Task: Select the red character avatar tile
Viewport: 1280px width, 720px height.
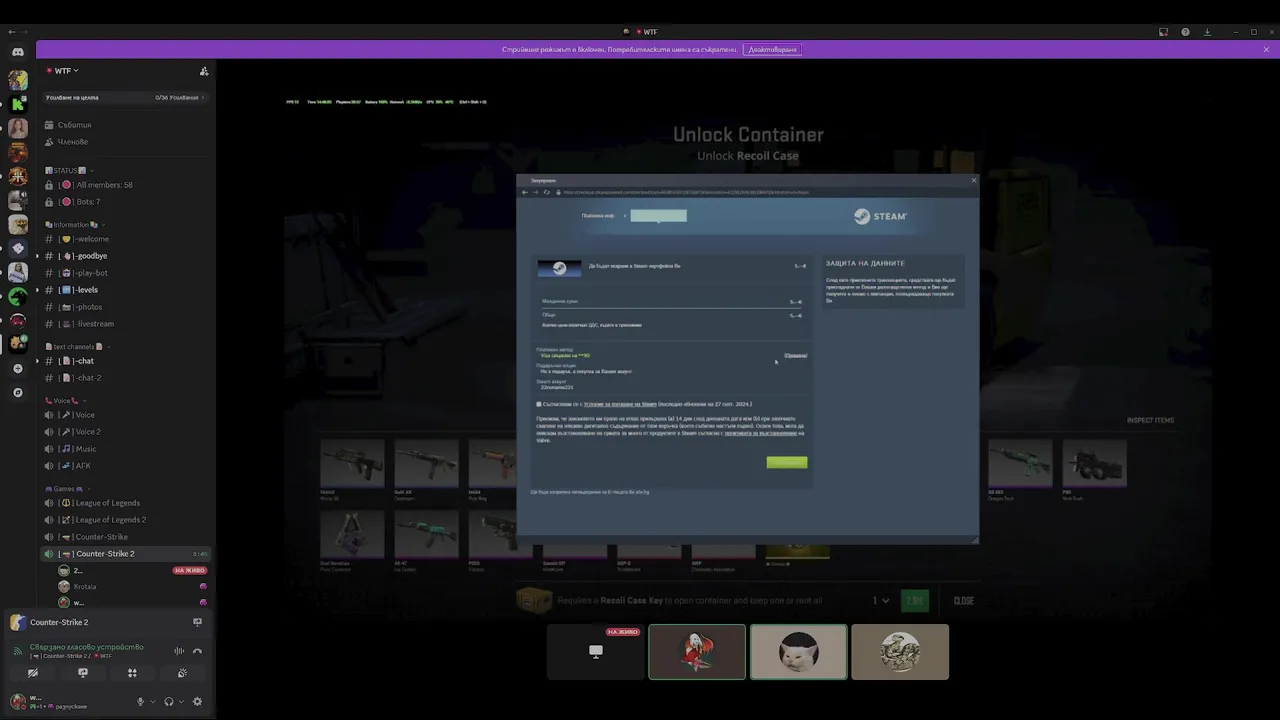Action: pyautogui.click(x=697, y=652)
